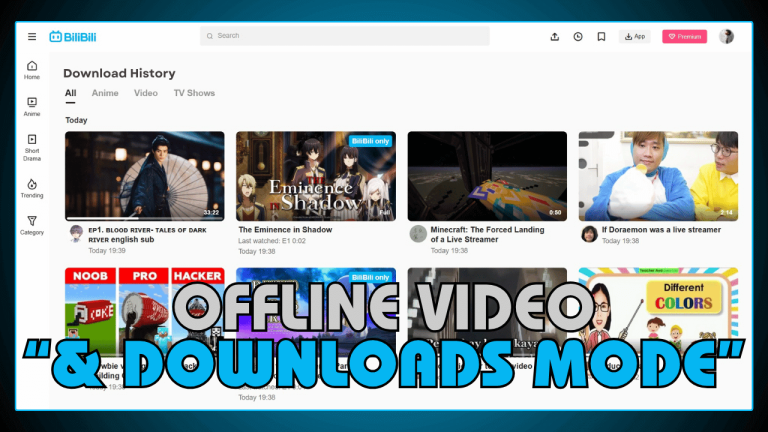Go to Home in sidebar
Image resolution: width=768 pixels, height=432 pixels.
[x=32, y=70]
